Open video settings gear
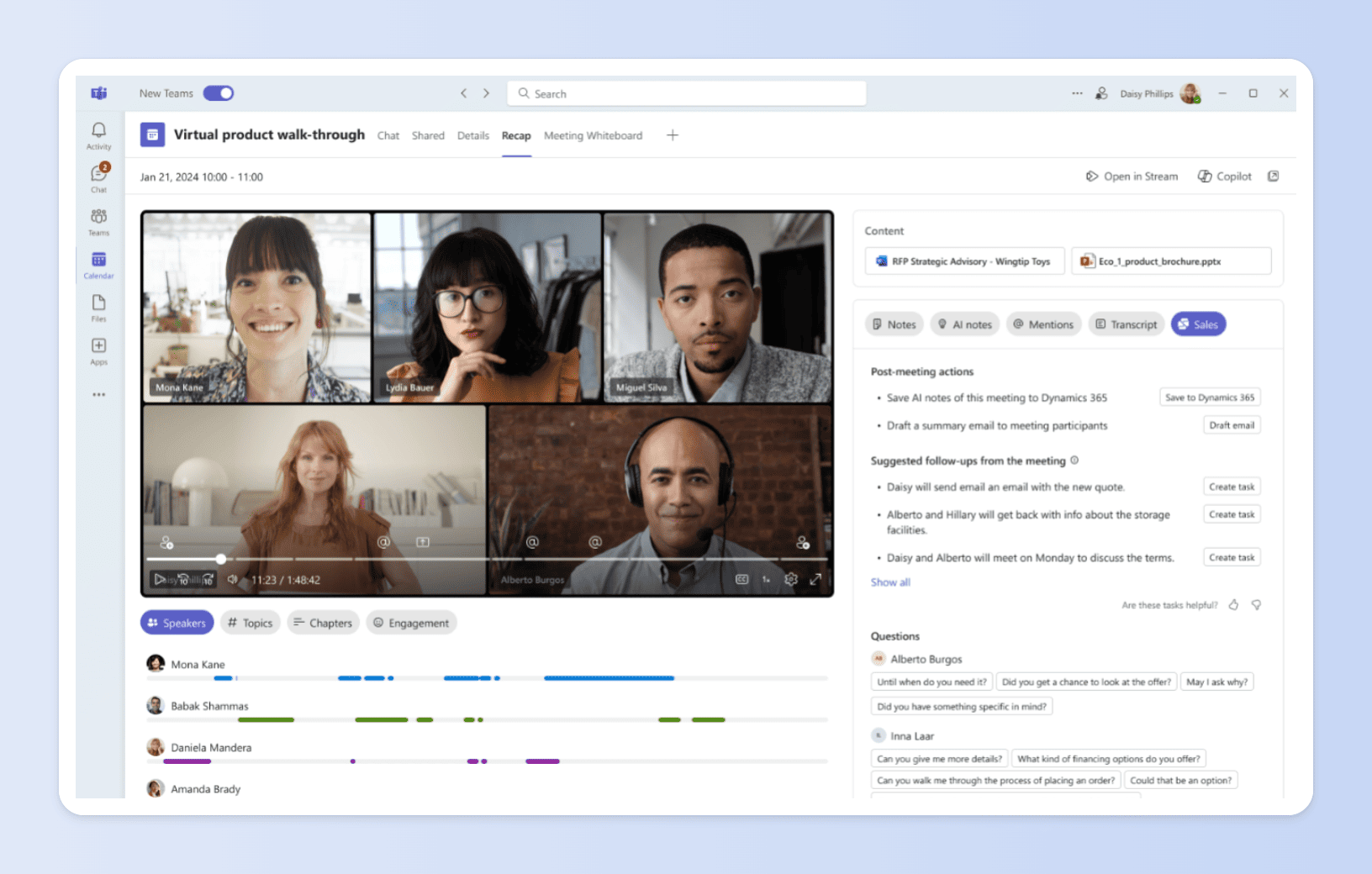This screenshot has width=1372, height=874. (791, 579)
